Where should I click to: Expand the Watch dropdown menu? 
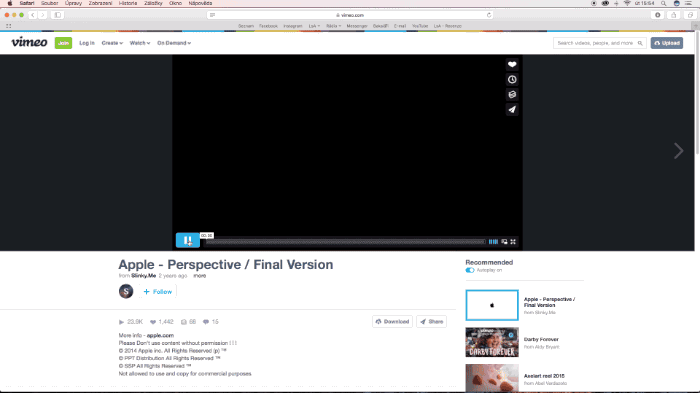pyautogui.click(x=140, y=43)
